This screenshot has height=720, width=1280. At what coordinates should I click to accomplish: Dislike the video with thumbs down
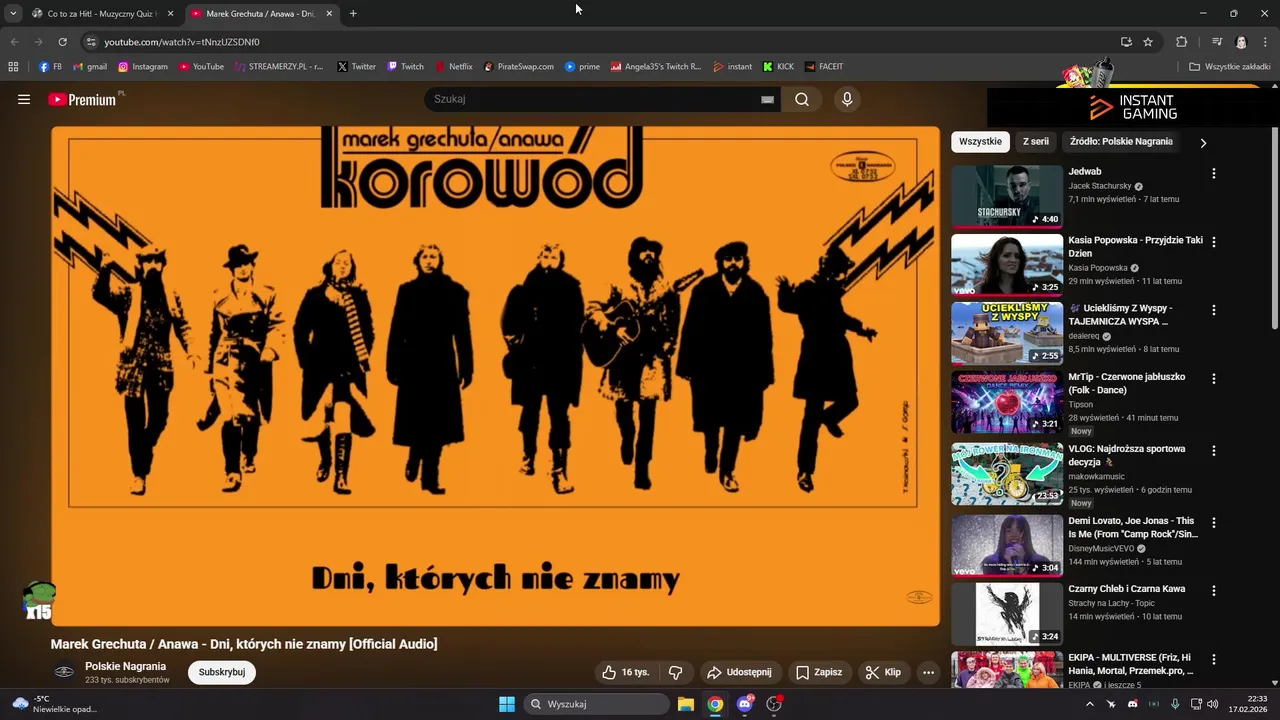coord(675,672)
